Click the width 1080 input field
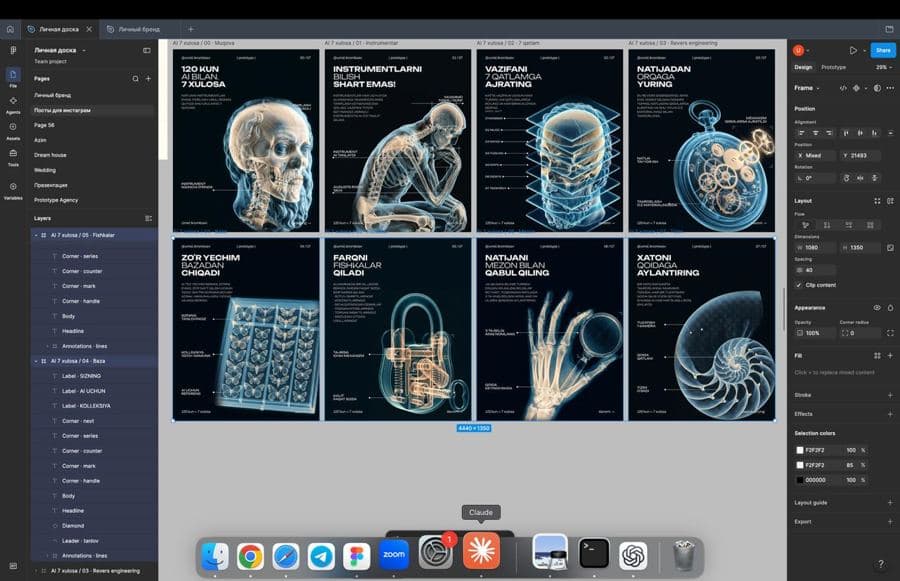This screenshot has height=581, width=900. click(x=815, y=247)
